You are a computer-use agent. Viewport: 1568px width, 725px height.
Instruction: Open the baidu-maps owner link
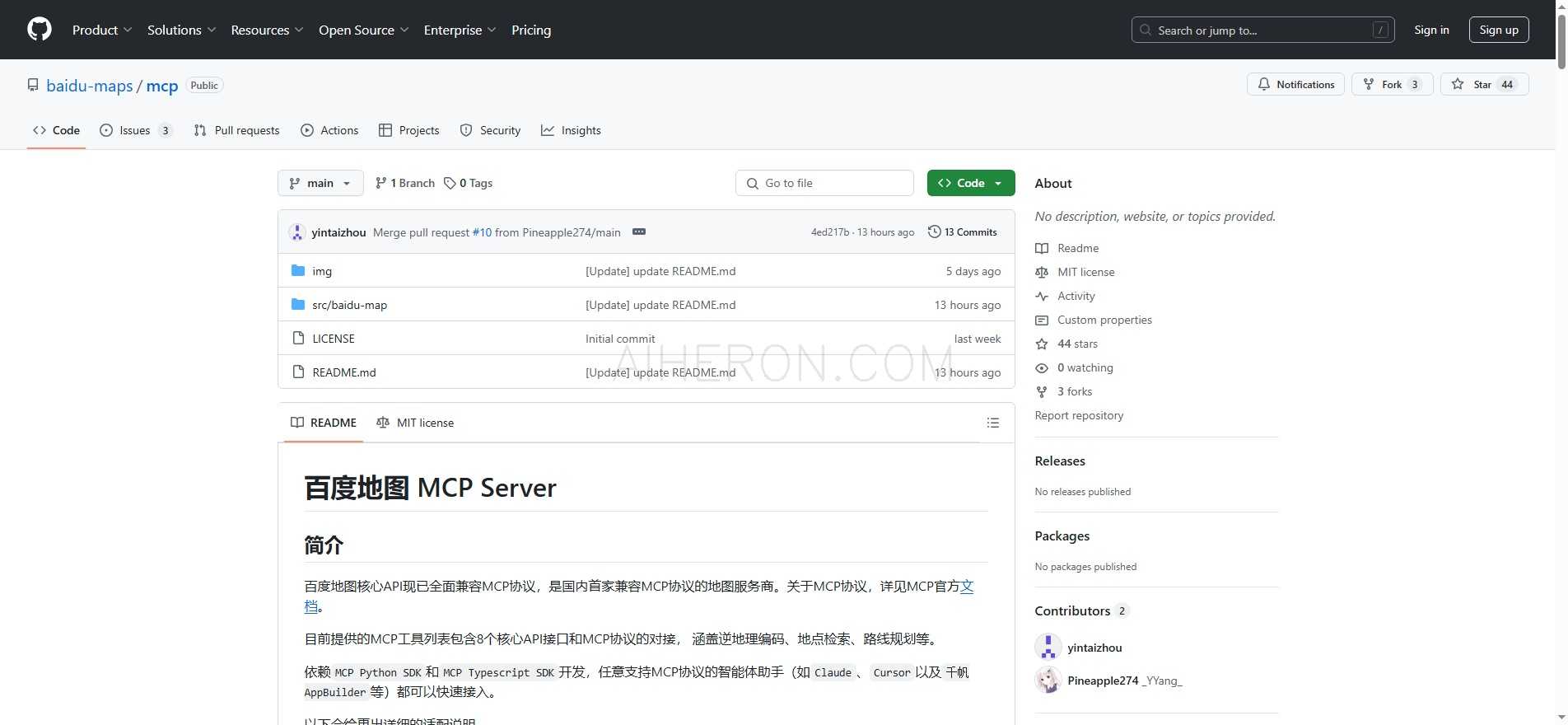click(90, 86)
